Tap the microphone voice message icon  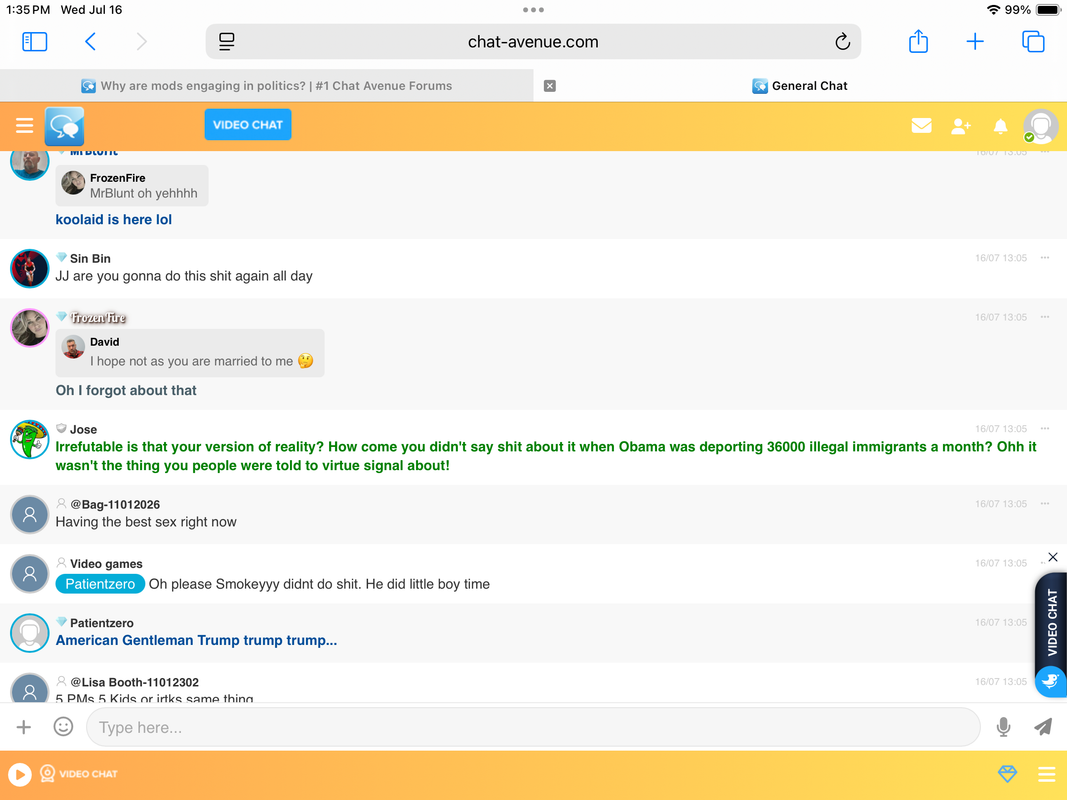pos(1003,727)
